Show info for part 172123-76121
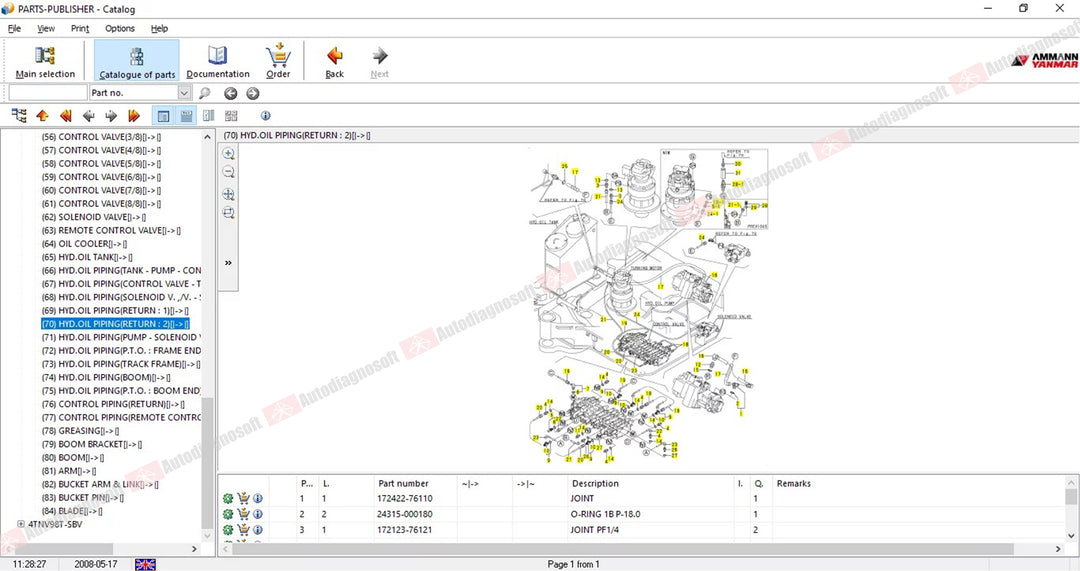This screenshot has height=571, width=1080. 258,530
